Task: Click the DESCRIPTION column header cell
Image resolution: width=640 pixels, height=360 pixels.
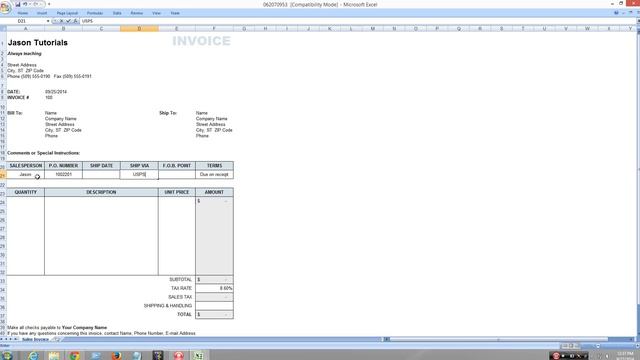Action: click(x=101, y=192)
